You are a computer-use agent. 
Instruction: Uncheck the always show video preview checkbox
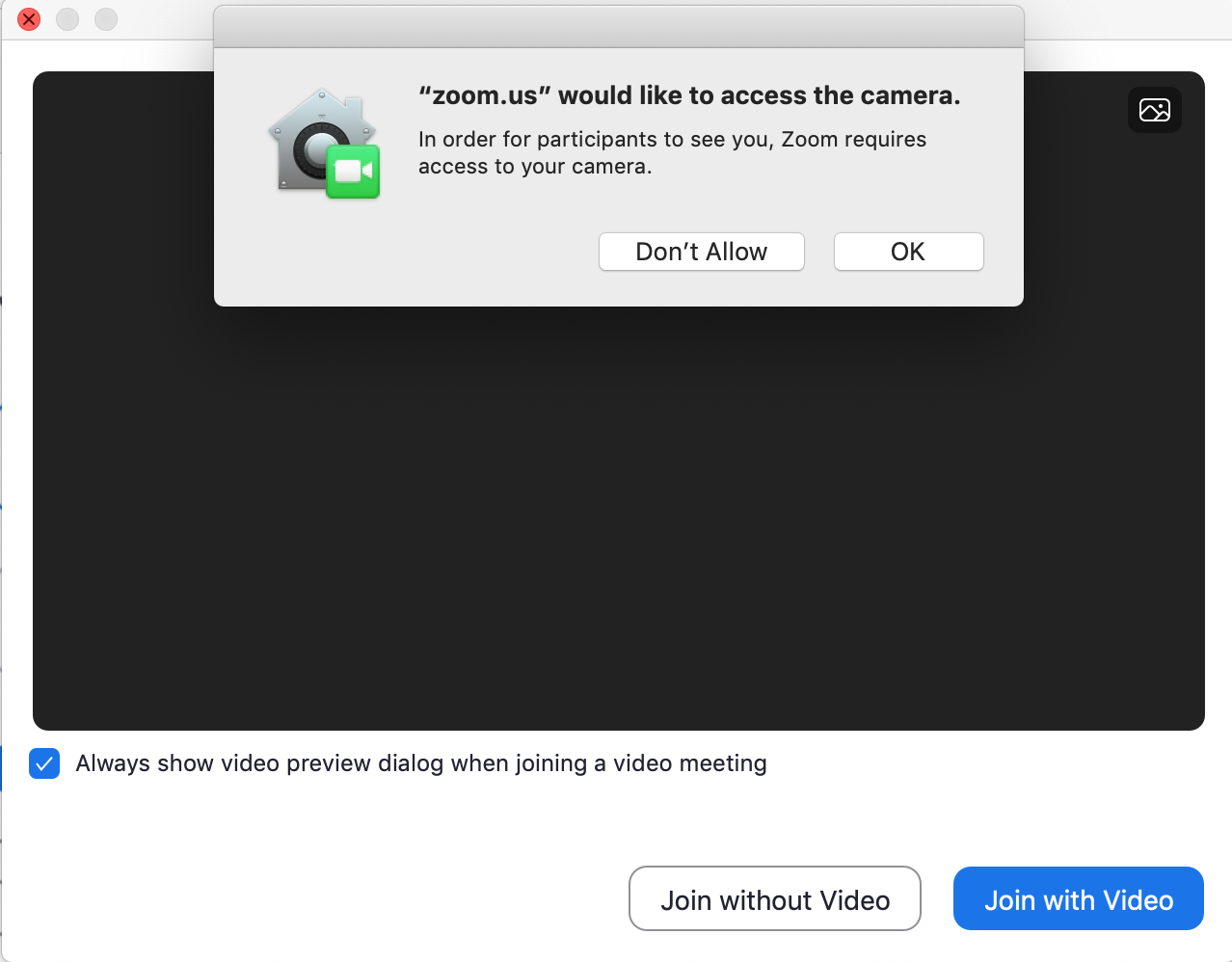[44, 763]
